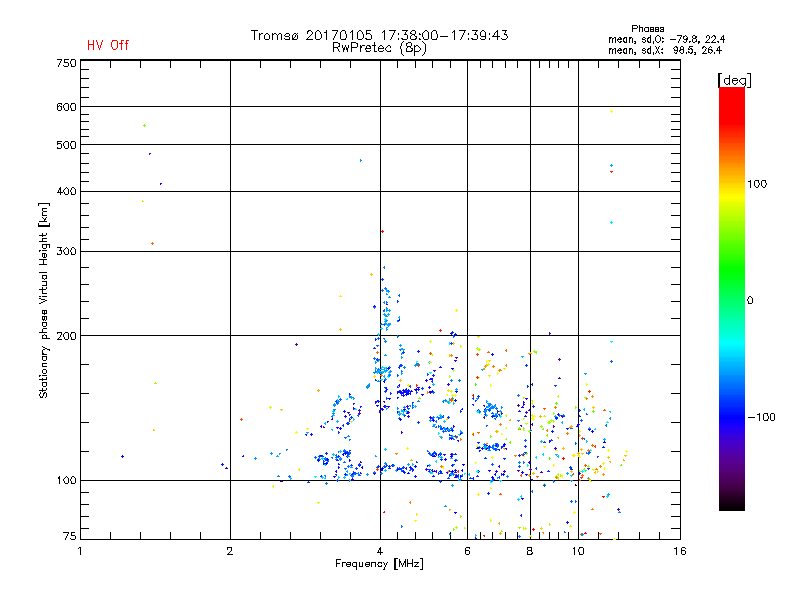Click the 'Frequency [MHz]' axis label
This screenshot has width=800, height=600.
tap(379, 564)
